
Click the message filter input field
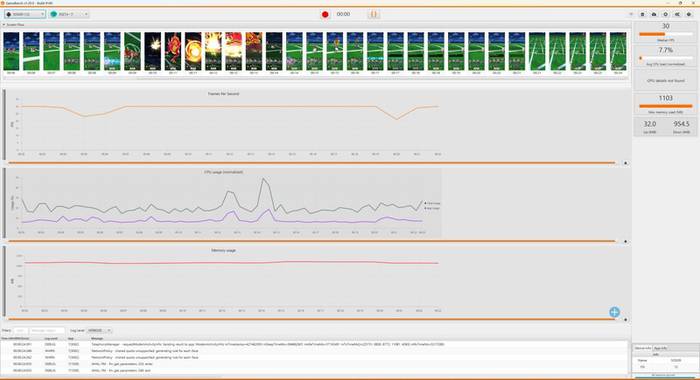pos(47,330)
